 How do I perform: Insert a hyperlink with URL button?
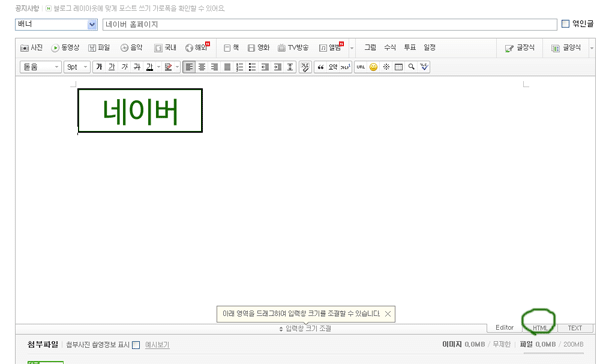[361, 67]
